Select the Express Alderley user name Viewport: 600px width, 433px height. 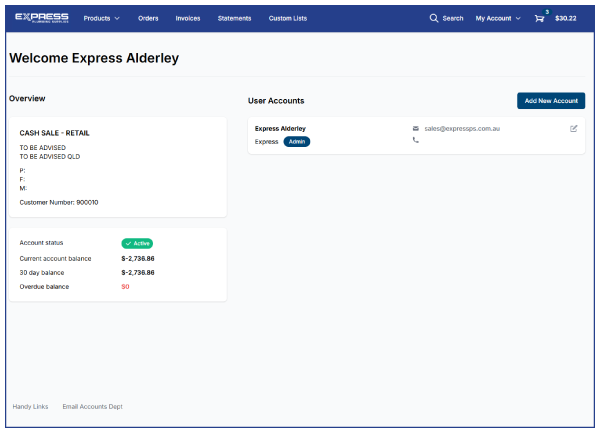280,129
